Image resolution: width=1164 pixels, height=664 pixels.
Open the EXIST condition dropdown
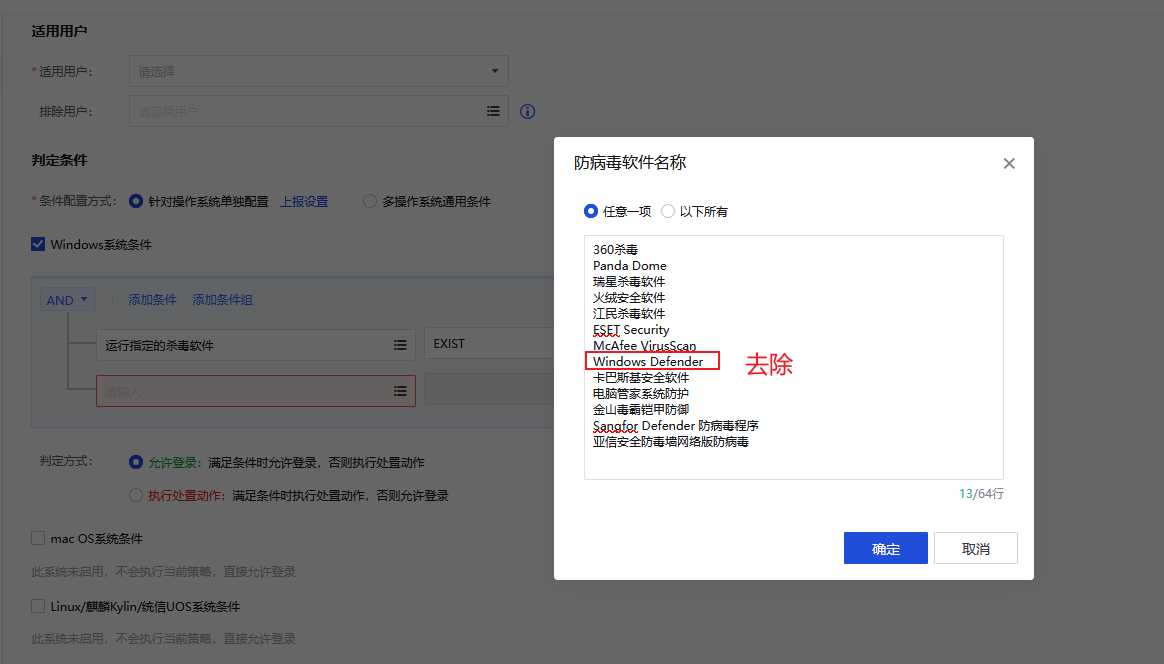click(x=488, y=344)
